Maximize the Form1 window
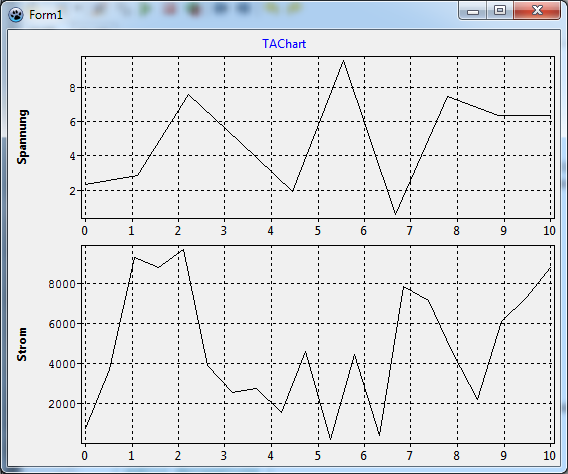 pos(500,10)
